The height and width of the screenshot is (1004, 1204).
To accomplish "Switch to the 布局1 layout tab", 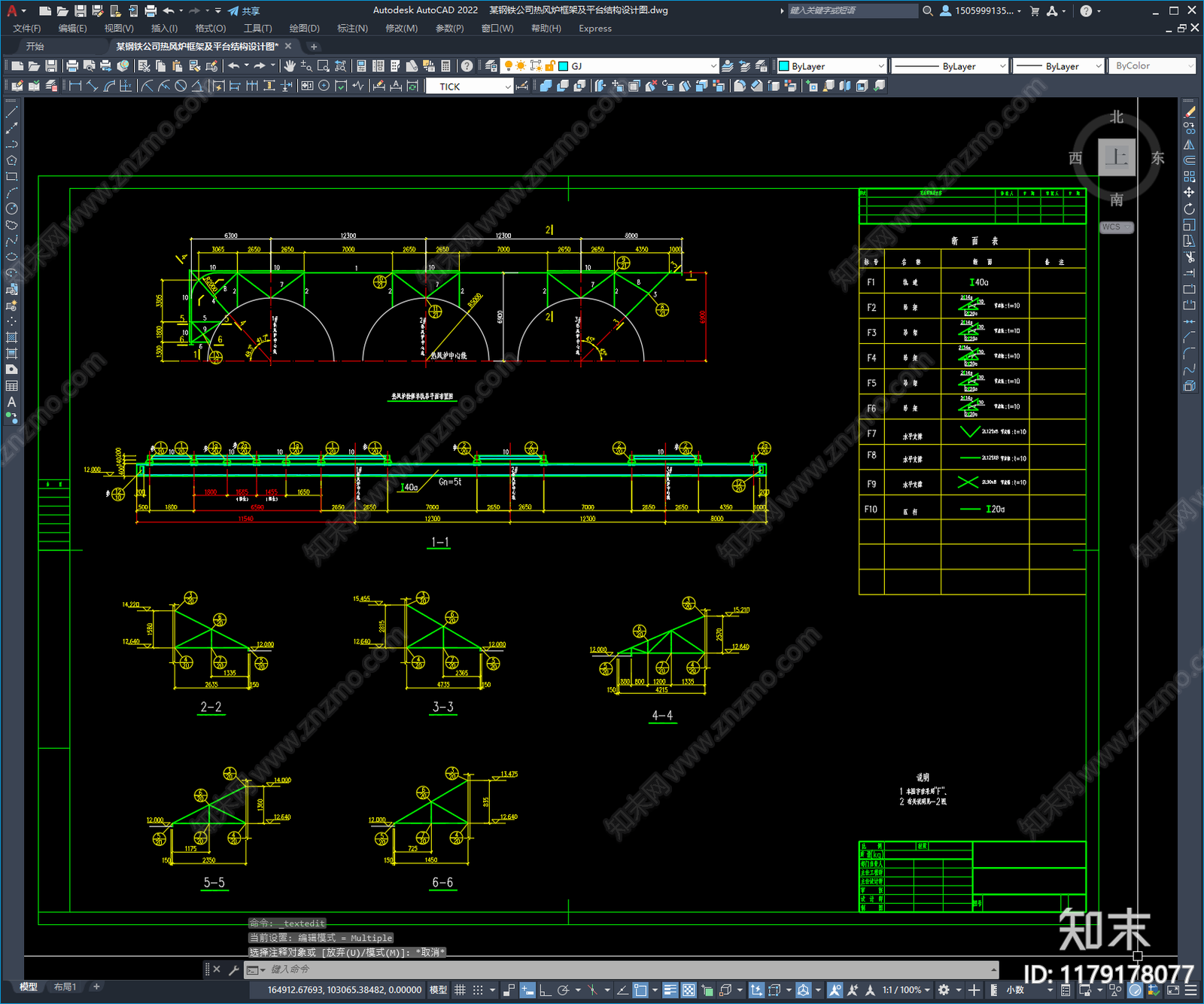I will 65,987.
